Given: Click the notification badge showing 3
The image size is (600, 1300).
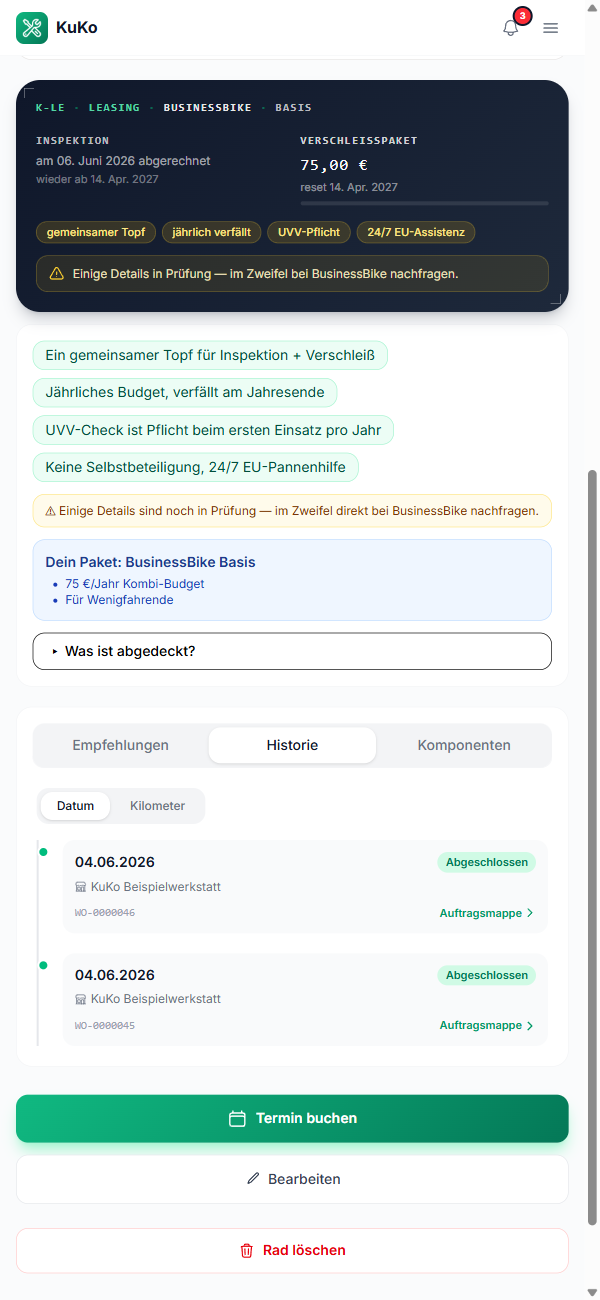Looking at the screenshot, I should [522, 16].
